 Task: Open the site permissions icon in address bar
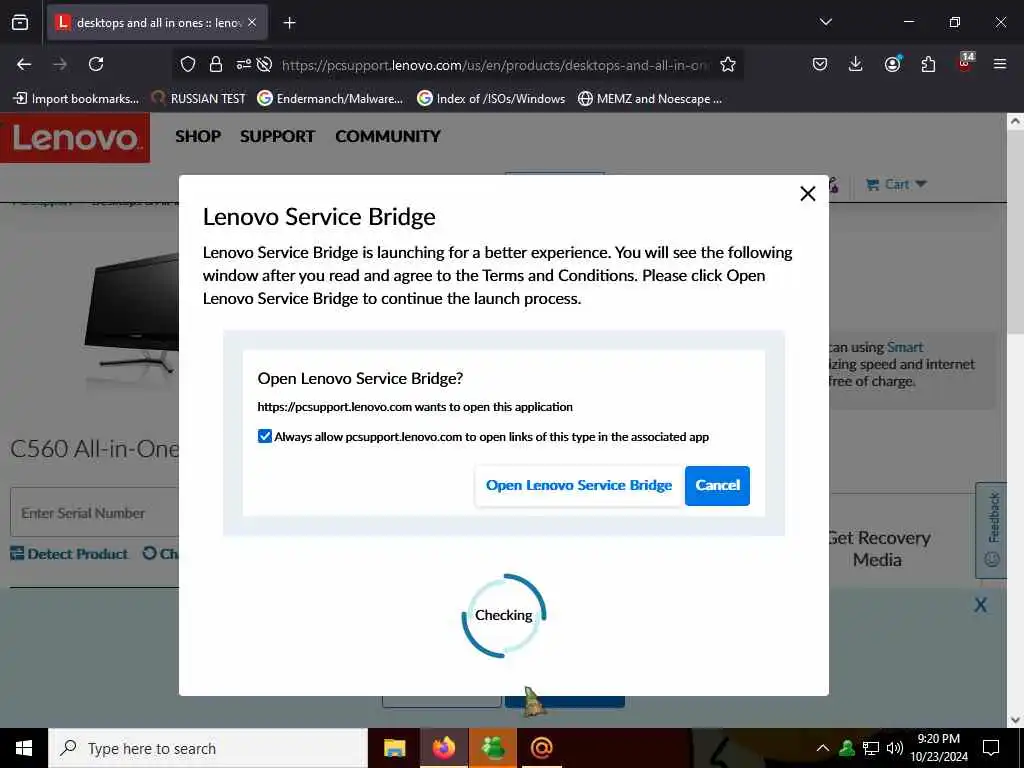coord(243,64)
